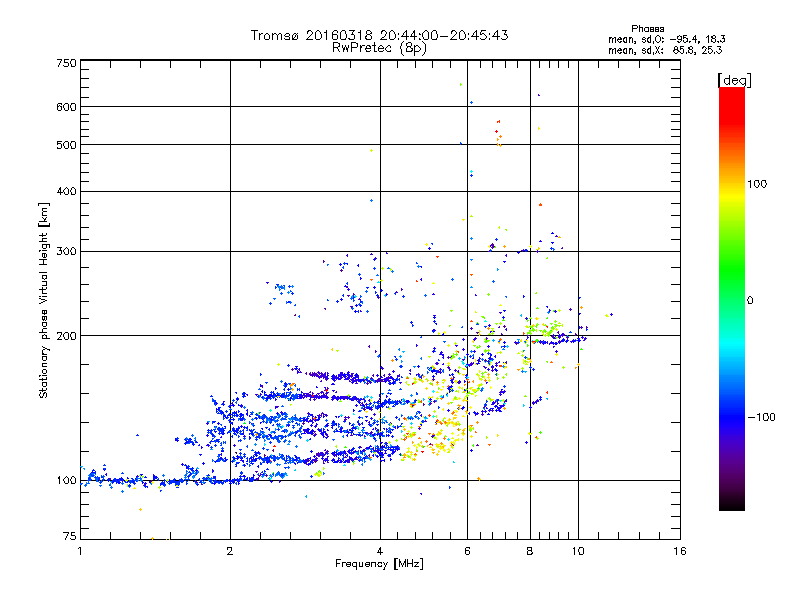Click the y-axis tick label '300'
Viewport: 800px width, 600px height.
[x=66, y=252]
